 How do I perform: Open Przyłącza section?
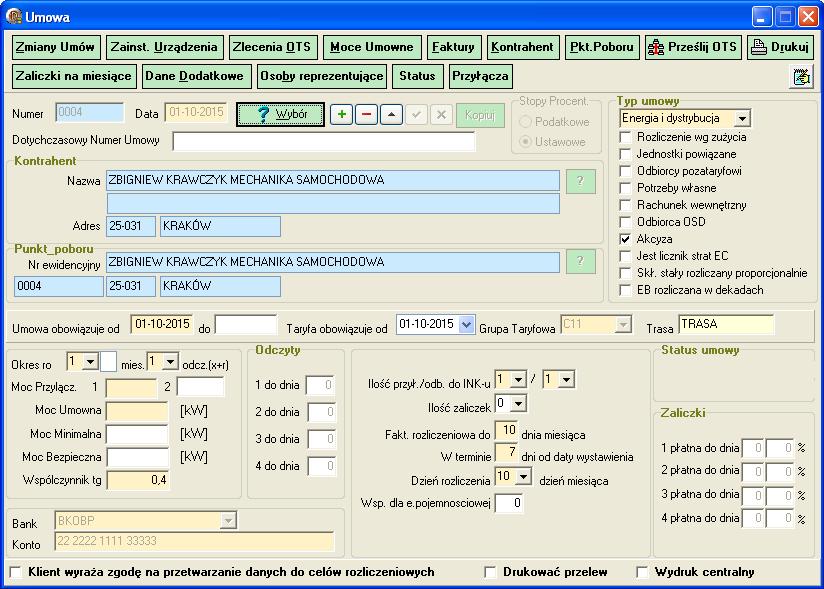click(x=480, y=76)
